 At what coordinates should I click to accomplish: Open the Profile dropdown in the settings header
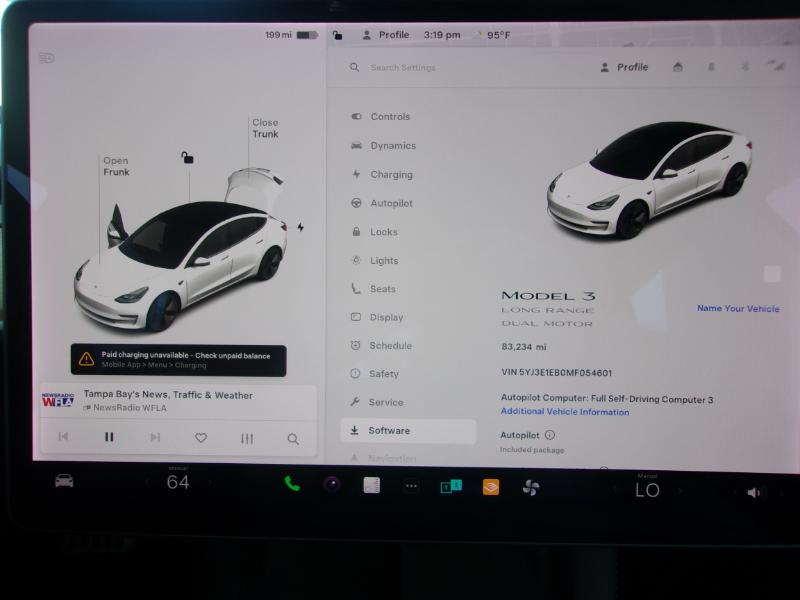[x=624, y=67]
